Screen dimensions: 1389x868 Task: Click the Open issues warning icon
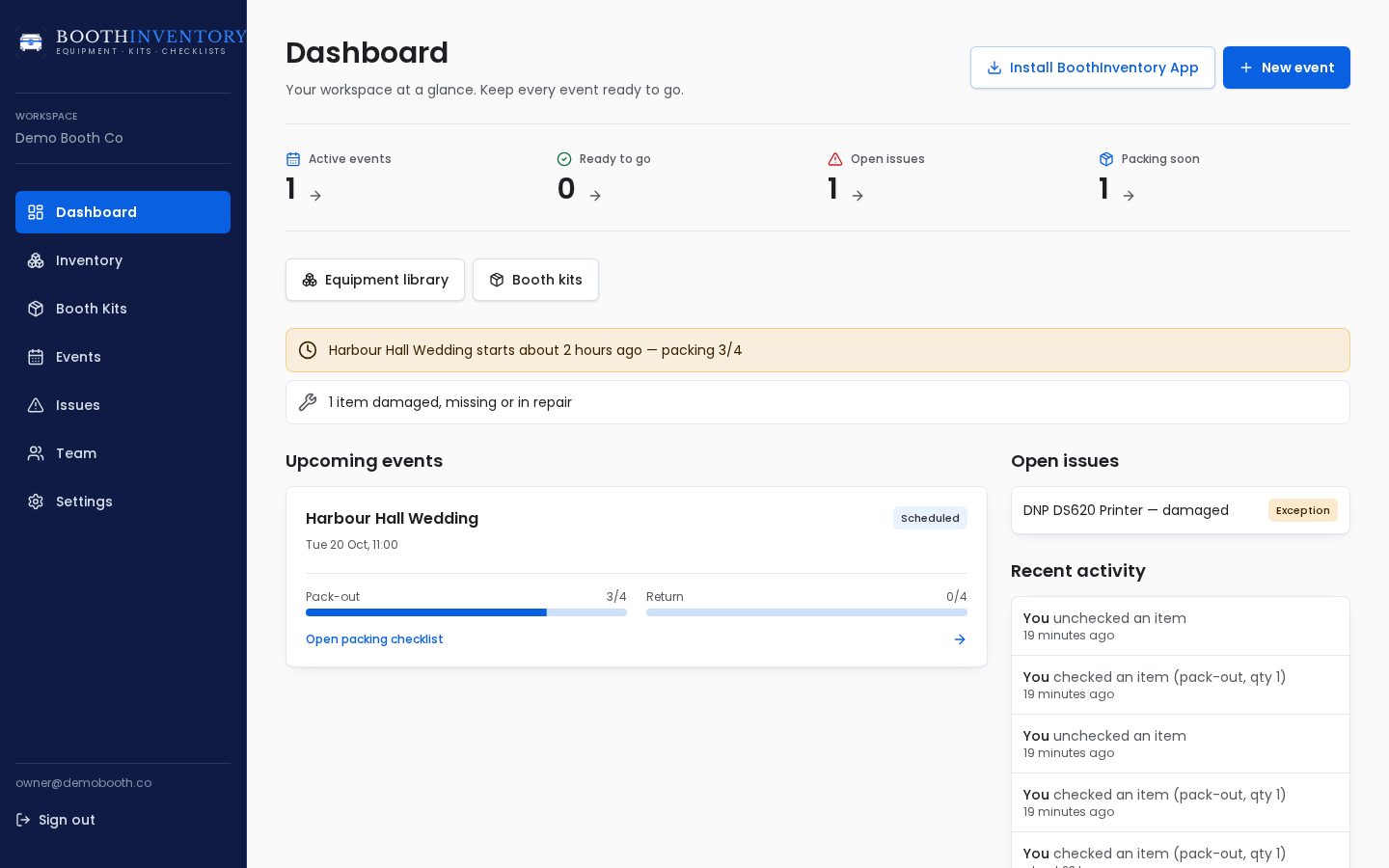pos(835,159)
